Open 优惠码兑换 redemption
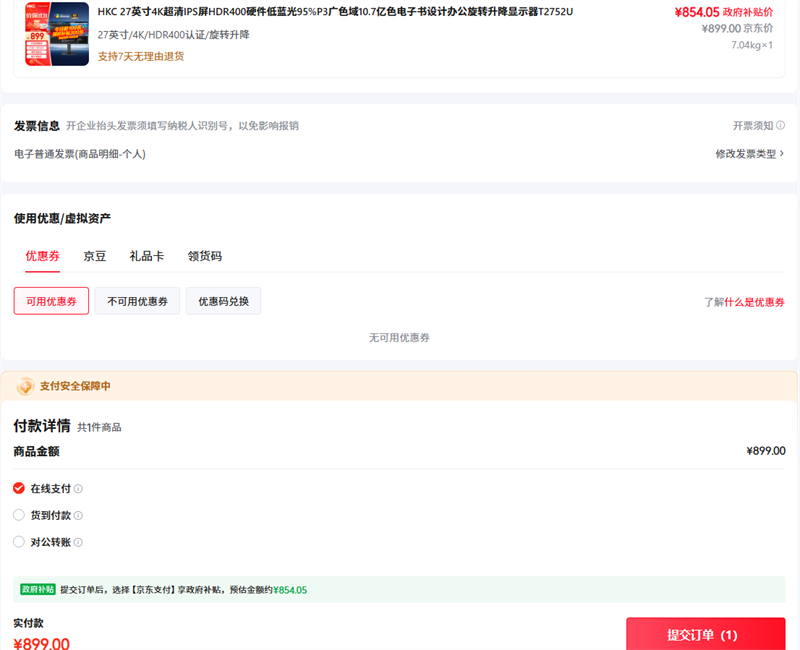Viewport: 800px width, 650px height. coord(223,301)
